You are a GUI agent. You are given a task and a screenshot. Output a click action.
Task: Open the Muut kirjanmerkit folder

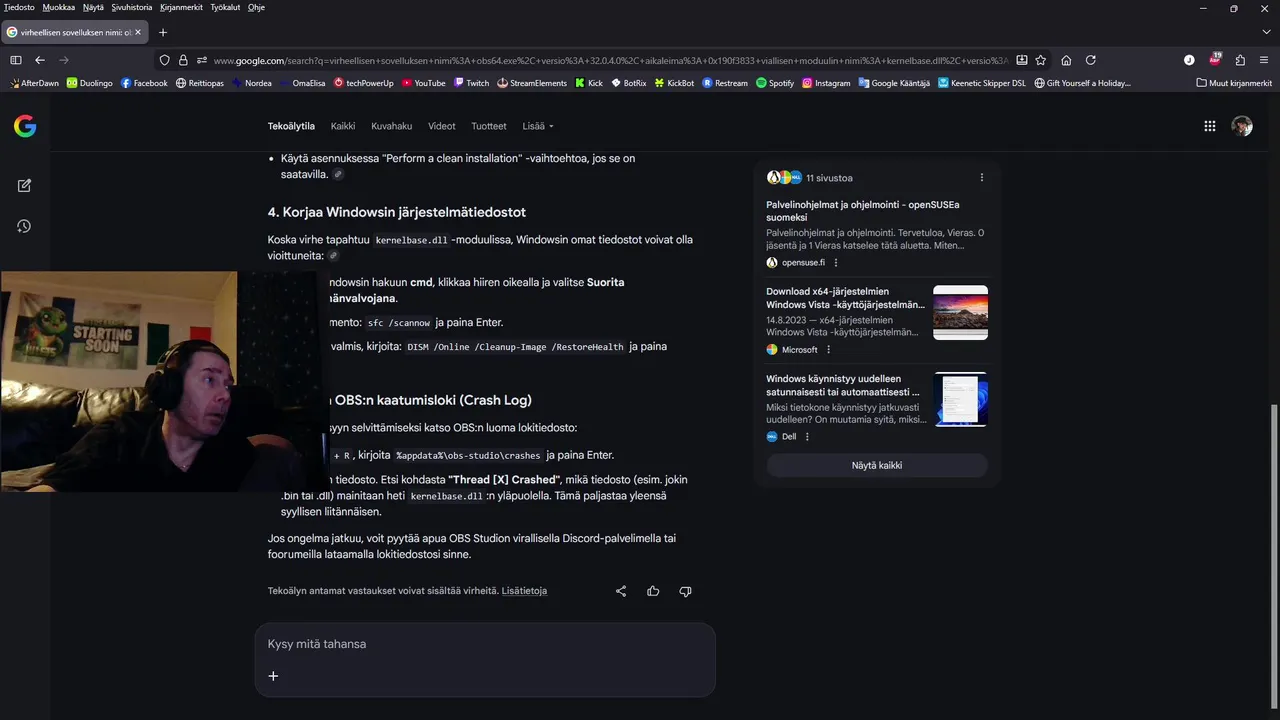tap(1234, 83)
